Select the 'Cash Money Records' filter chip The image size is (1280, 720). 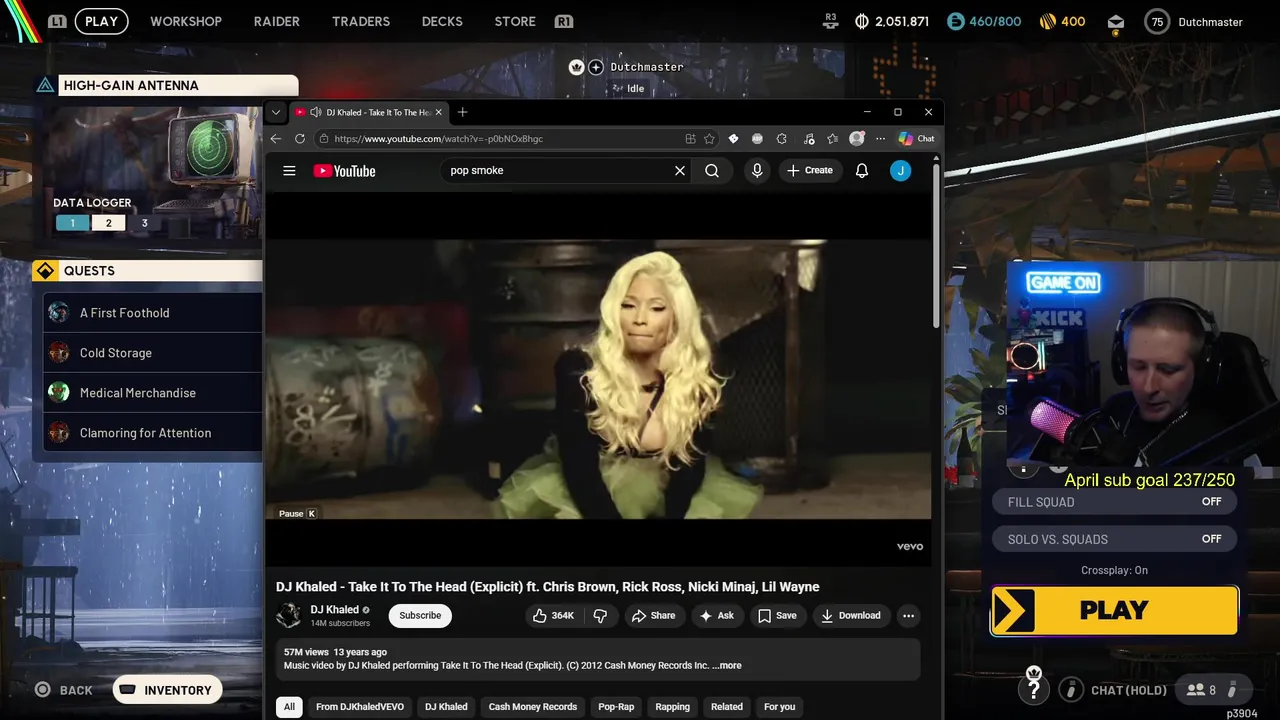533,707
